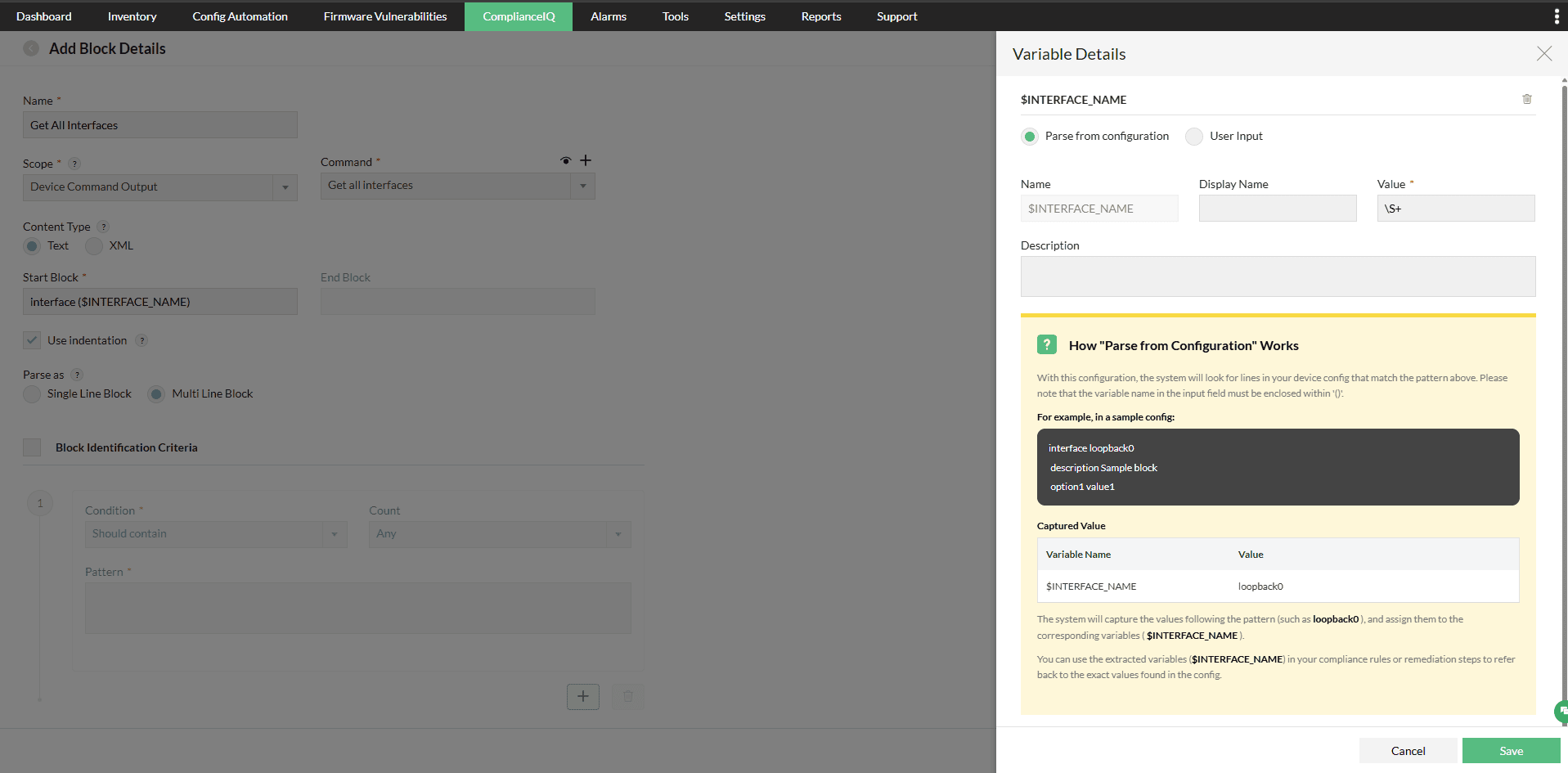
Task: Open the overflow menu in the top navigation bar
Action: pos(1557,16)
